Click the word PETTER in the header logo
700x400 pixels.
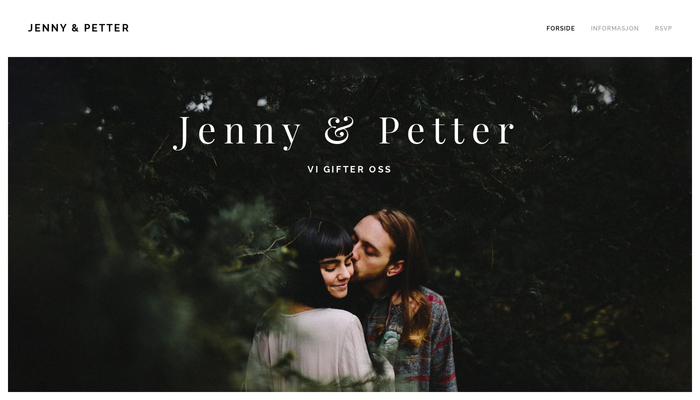pyautogui.click(x=107, y=28)
